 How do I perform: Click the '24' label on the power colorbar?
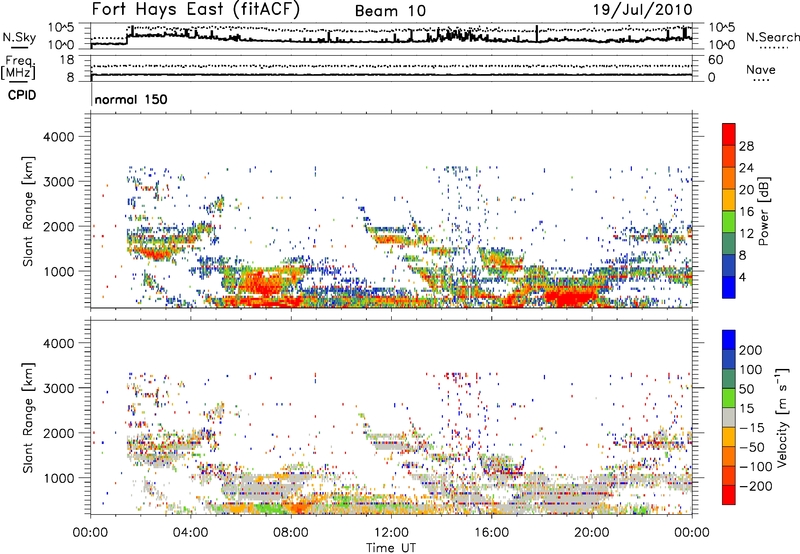pyautogui.click(x=746, y=168)
